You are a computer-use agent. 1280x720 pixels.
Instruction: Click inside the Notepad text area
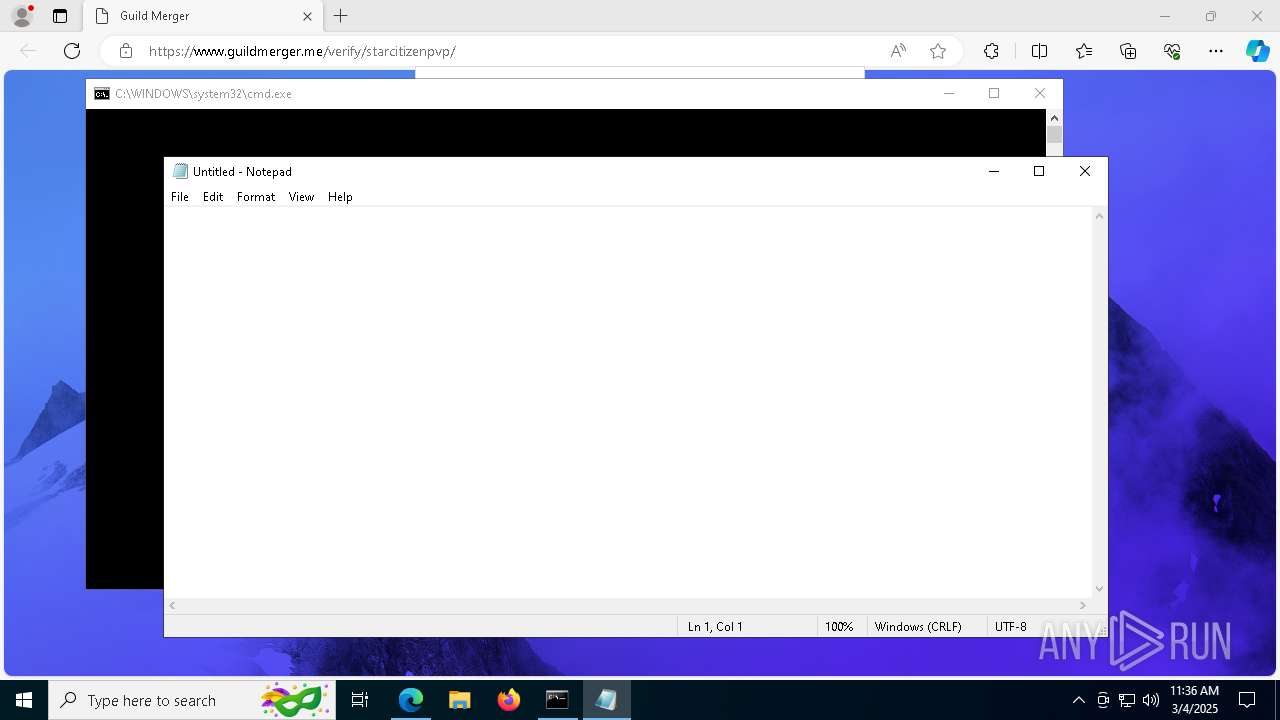[628, 402]
